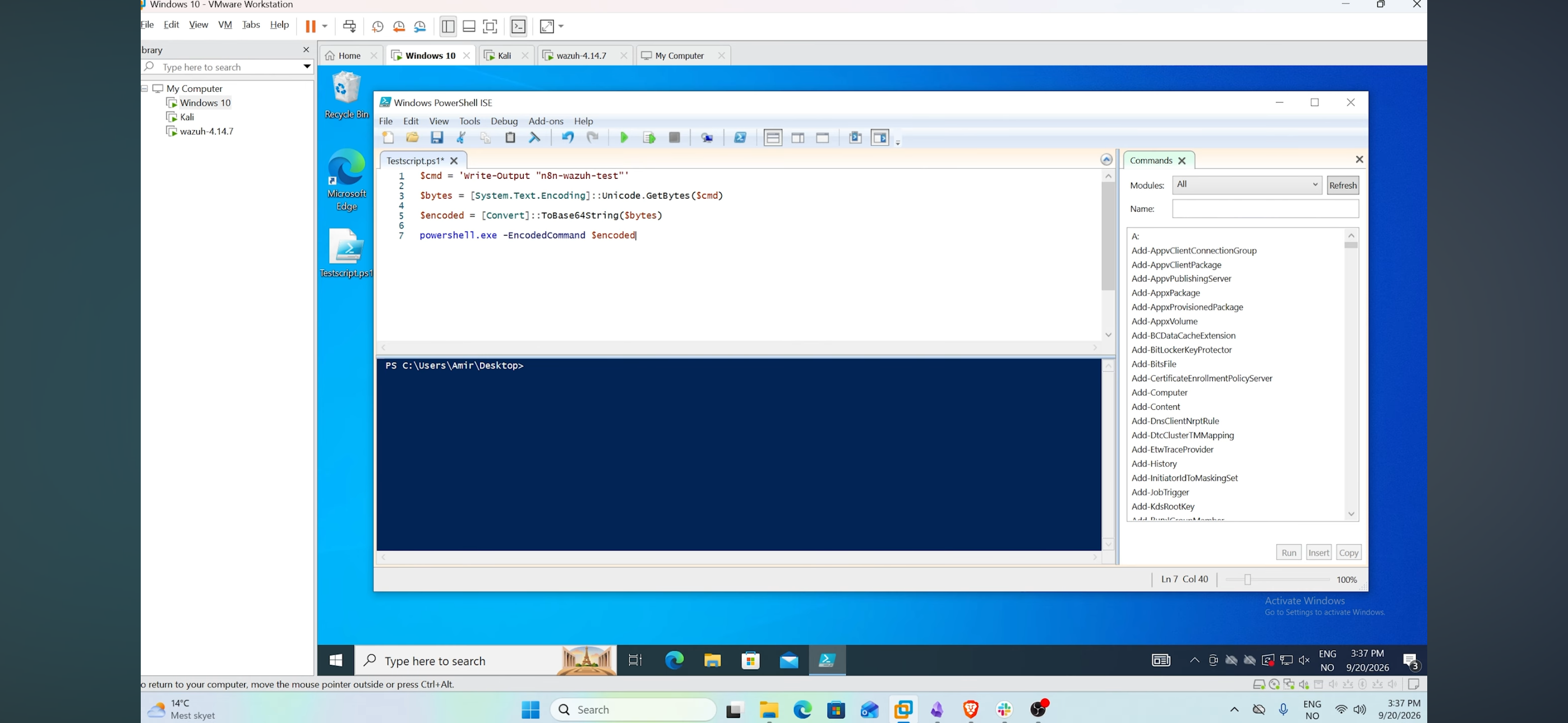Click the Run button in Commands pane
Image resolution: width=1568 pixels, height=723 pixels.
tap(1289, 553)
